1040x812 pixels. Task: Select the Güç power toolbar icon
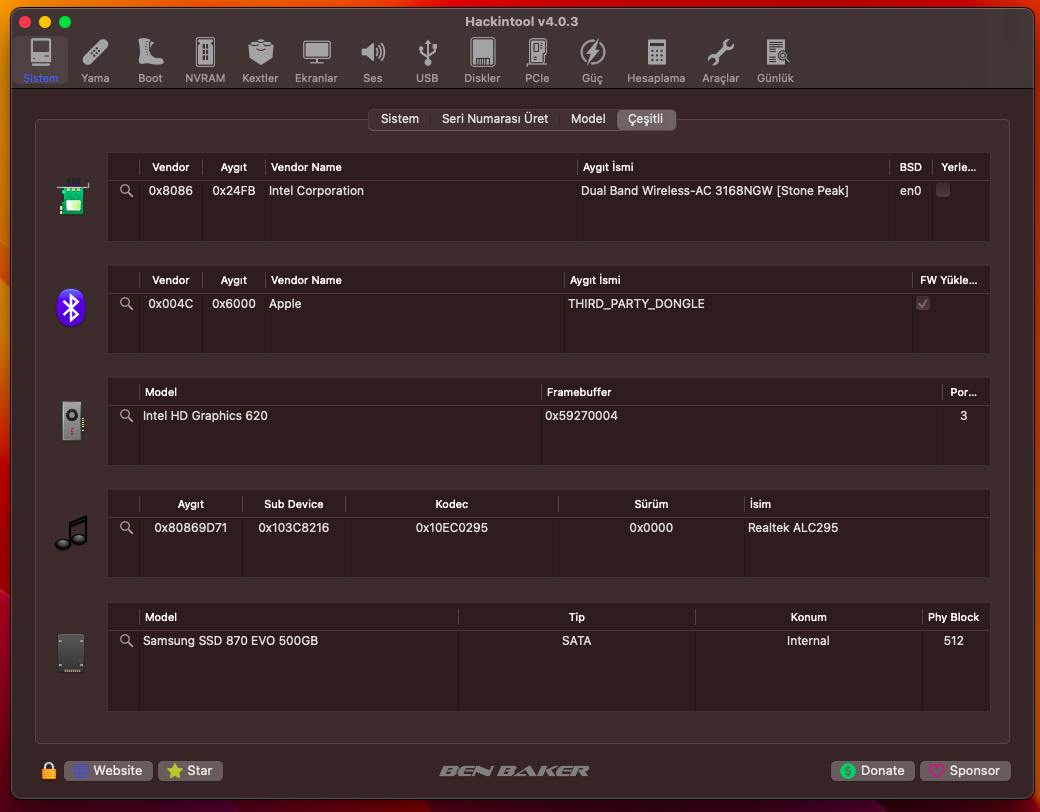click(592, 60)
